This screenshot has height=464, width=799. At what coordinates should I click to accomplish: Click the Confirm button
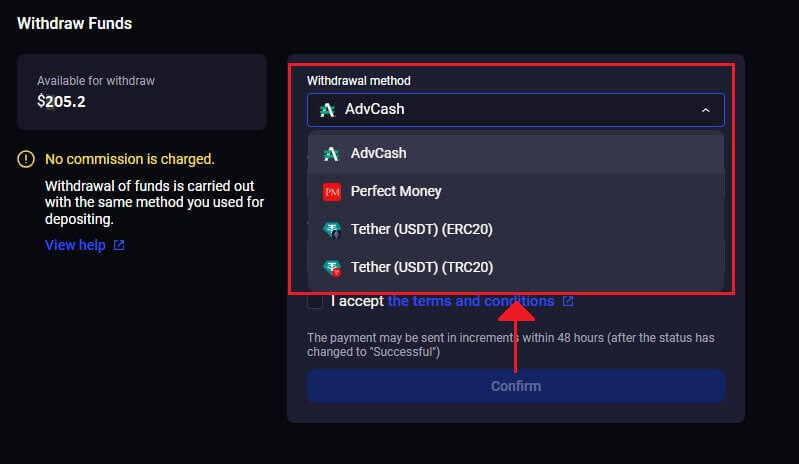(516, 386)
